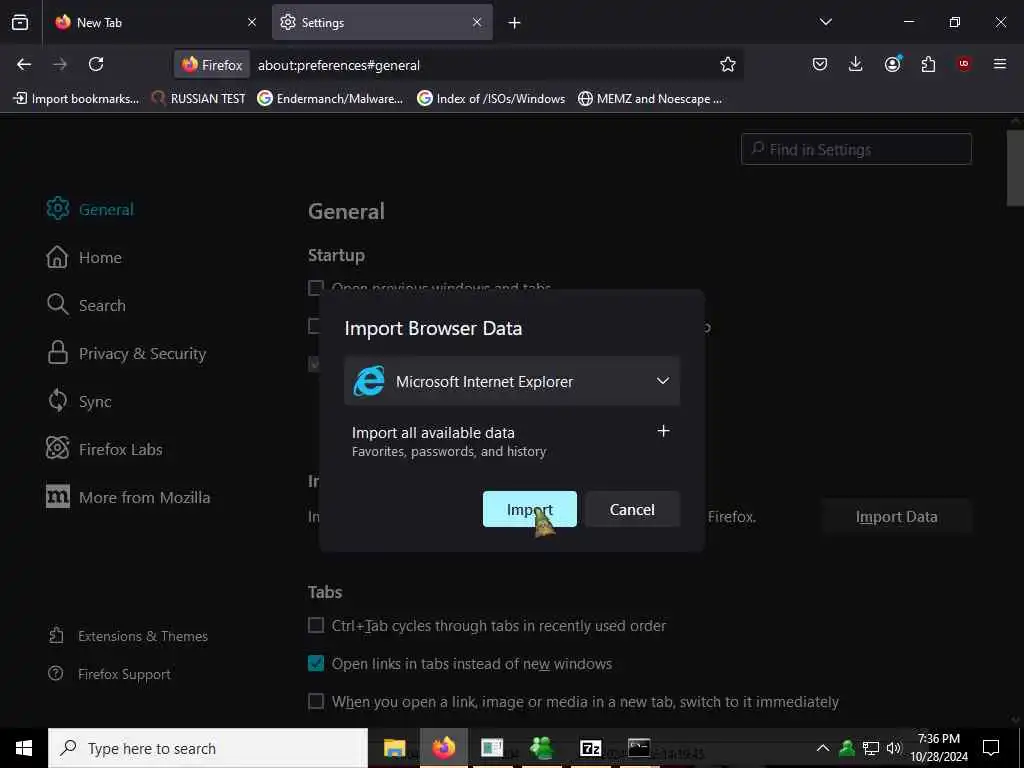1024x768 pixels.
Task: Reload the current page
Action: tap(96, 64)
